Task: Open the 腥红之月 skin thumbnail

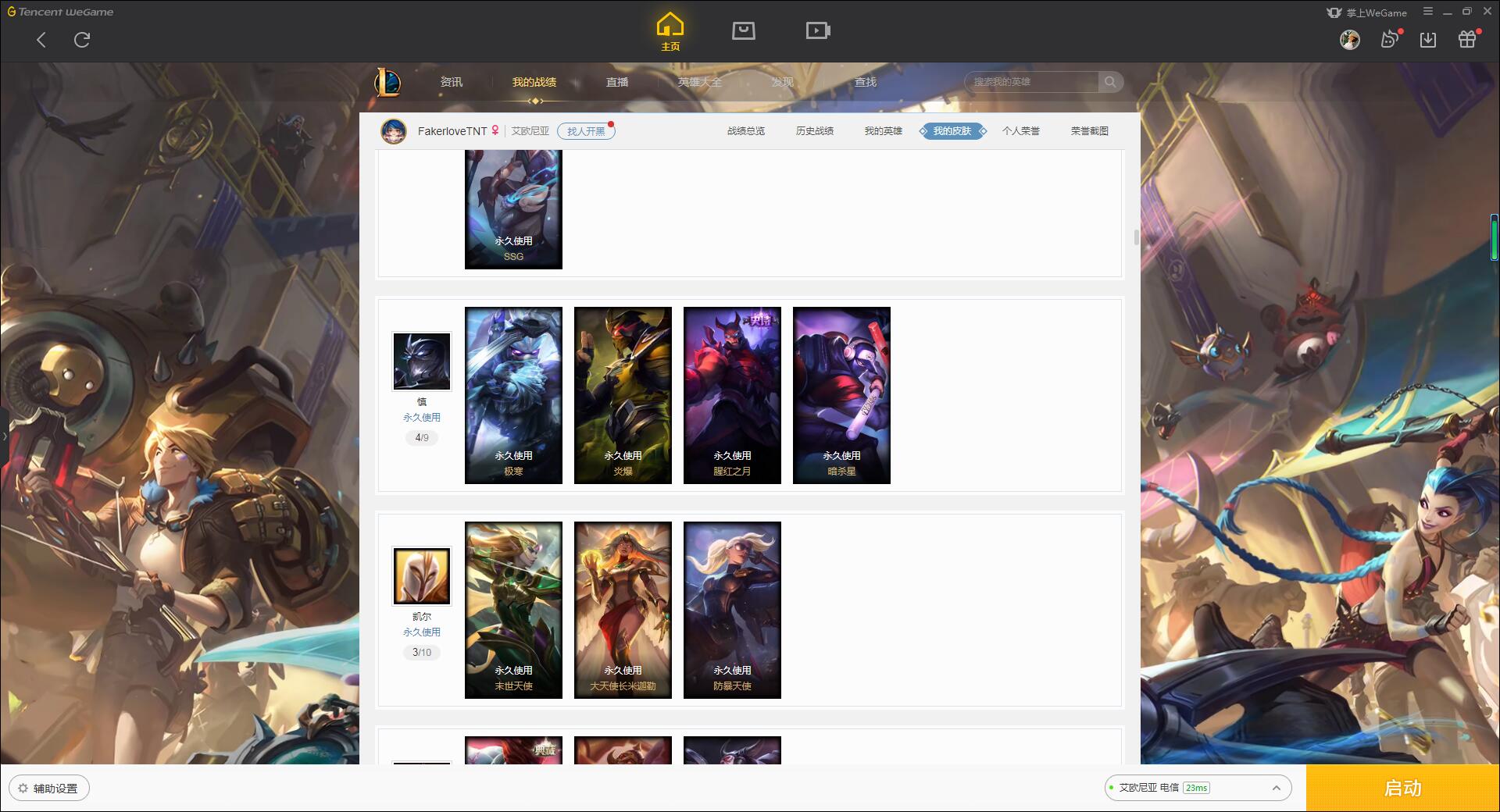Action: pos(732,395)
